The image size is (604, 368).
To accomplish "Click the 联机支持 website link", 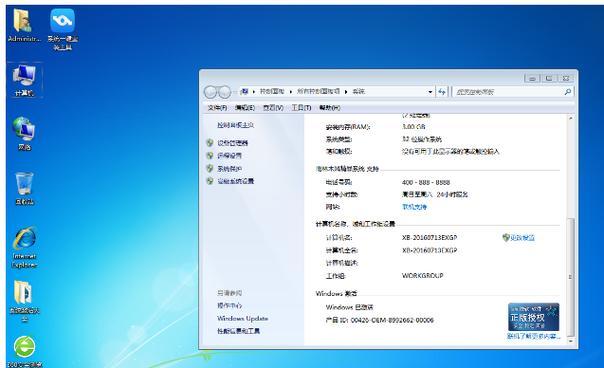I will coord(414,207).
